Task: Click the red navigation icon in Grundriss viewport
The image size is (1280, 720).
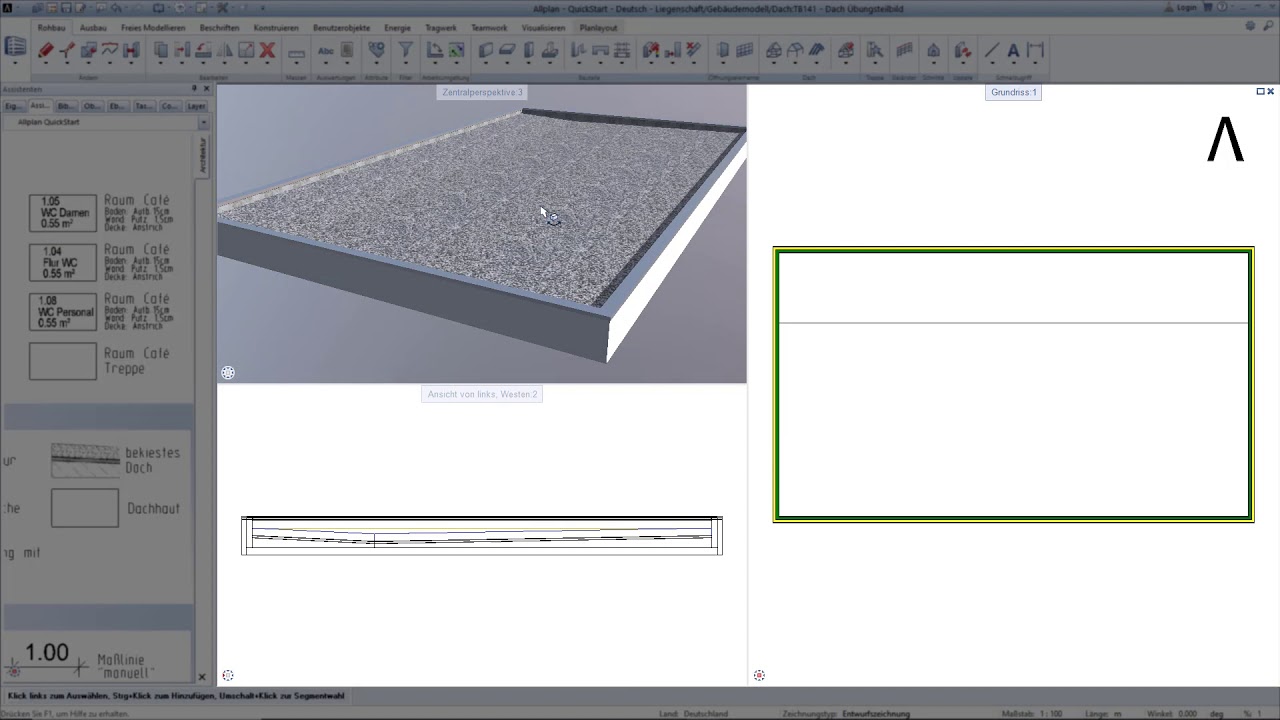Action: click(x=759, y=675)
